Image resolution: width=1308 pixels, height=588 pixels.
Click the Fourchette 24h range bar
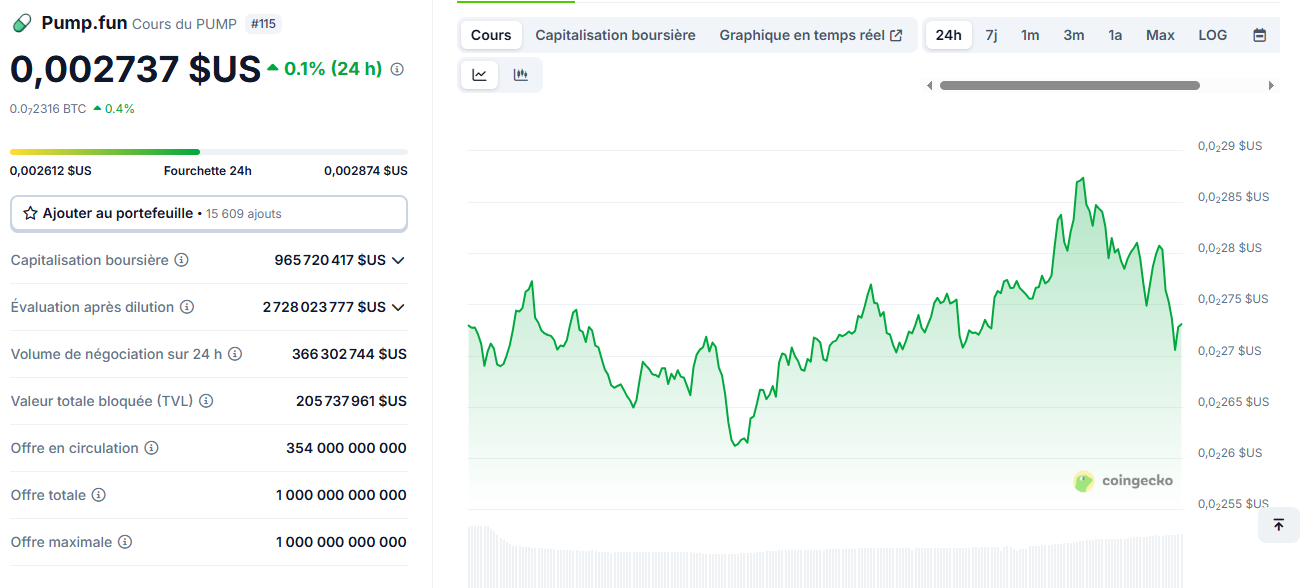(209, 152)
